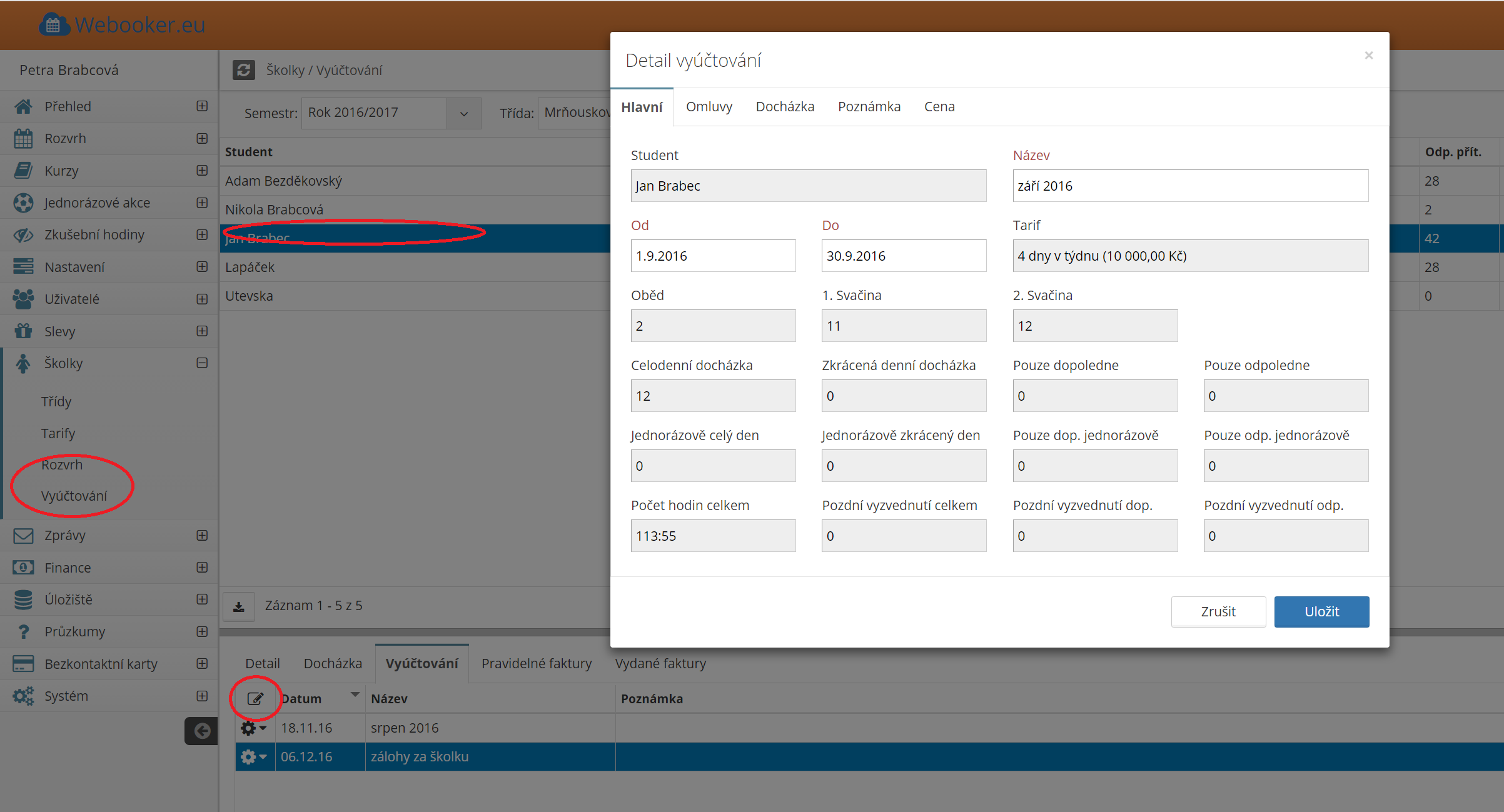Click the back arrow to collapse sidebar

(x=201, y=731)
